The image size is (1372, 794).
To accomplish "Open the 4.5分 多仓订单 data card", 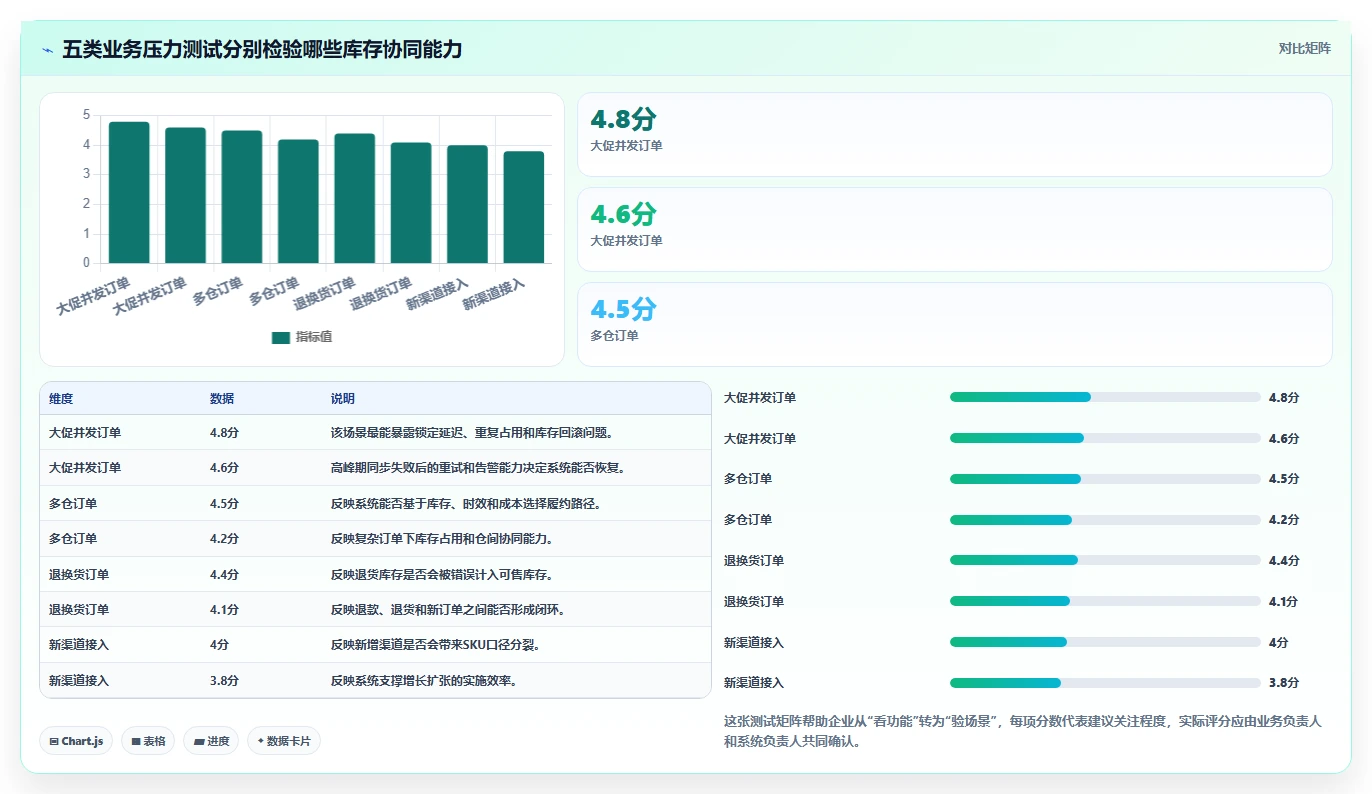I will click(955, 324).
